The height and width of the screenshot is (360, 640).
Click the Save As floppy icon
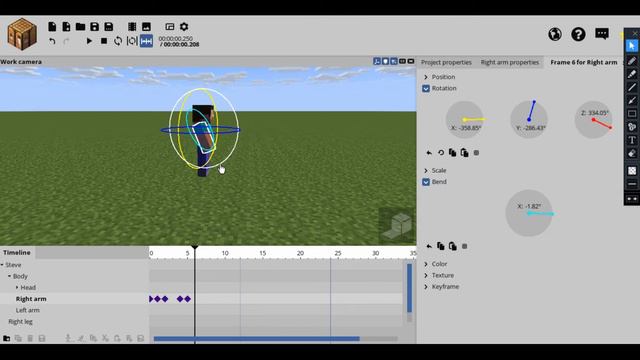pyautogui.click(x=109, y=27)
